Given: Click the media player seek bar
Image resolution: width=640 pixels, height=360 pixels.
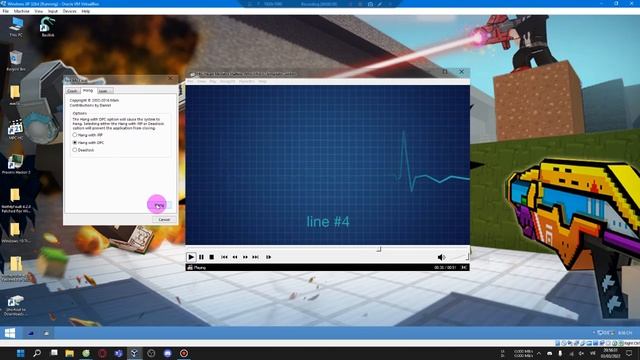Looking at the screenshot, I should [x=327, y=249].
